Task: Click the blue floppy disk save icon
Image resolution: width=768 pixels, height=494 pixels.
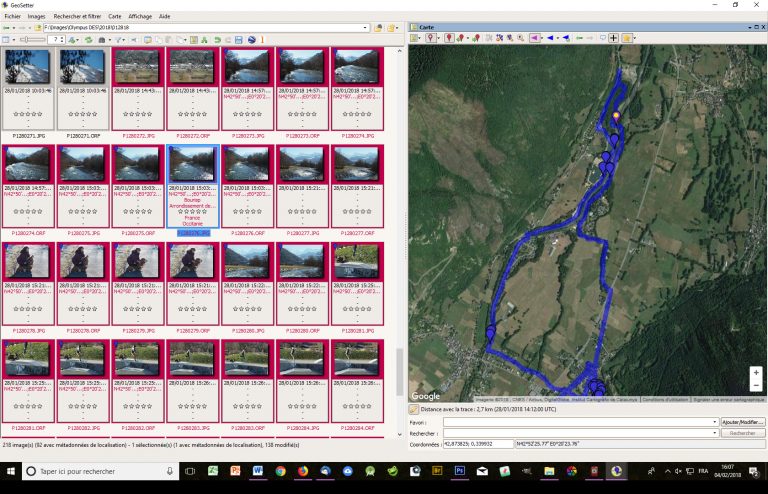Action: click(x=239, y=39)
